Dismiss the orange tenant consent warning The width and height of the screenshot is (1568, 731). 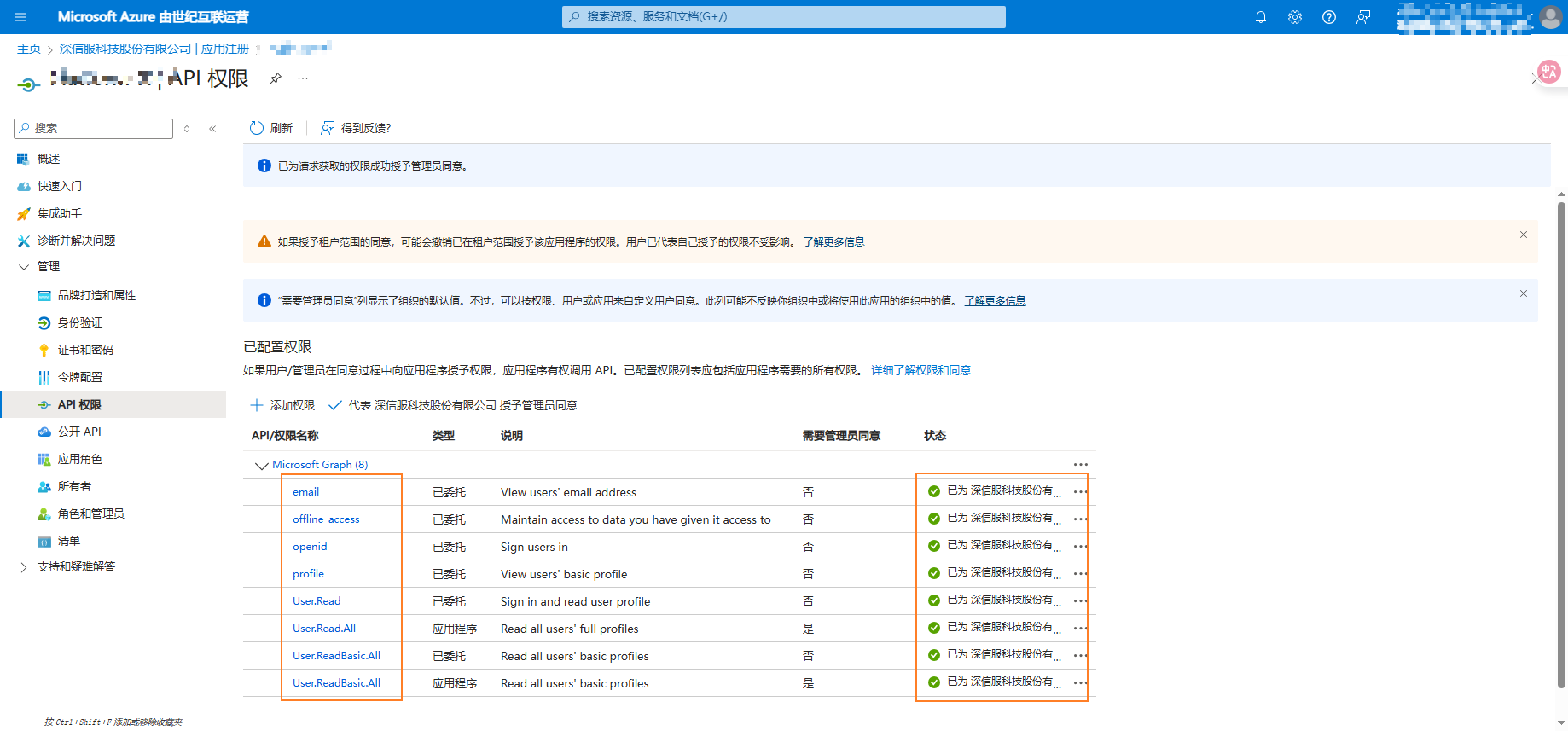point(1523,235)
